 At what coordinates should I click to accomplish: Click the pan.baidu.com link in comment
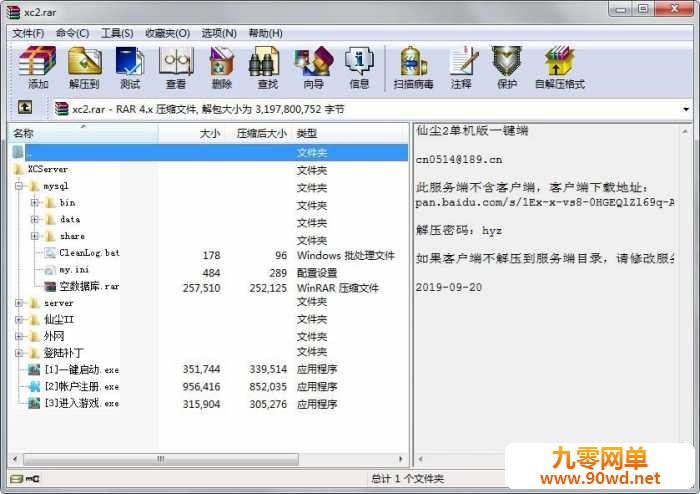(545, 203)
